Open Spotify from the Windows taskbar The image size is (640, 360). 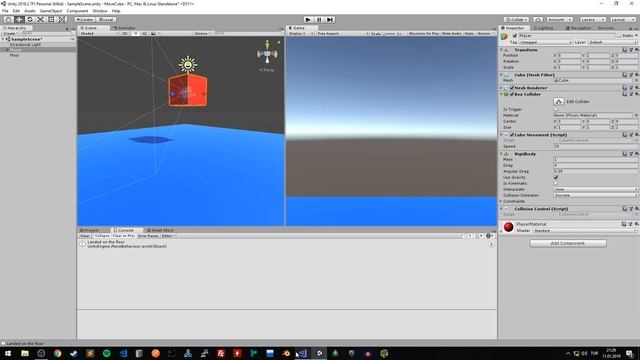(x=107, y=353)
